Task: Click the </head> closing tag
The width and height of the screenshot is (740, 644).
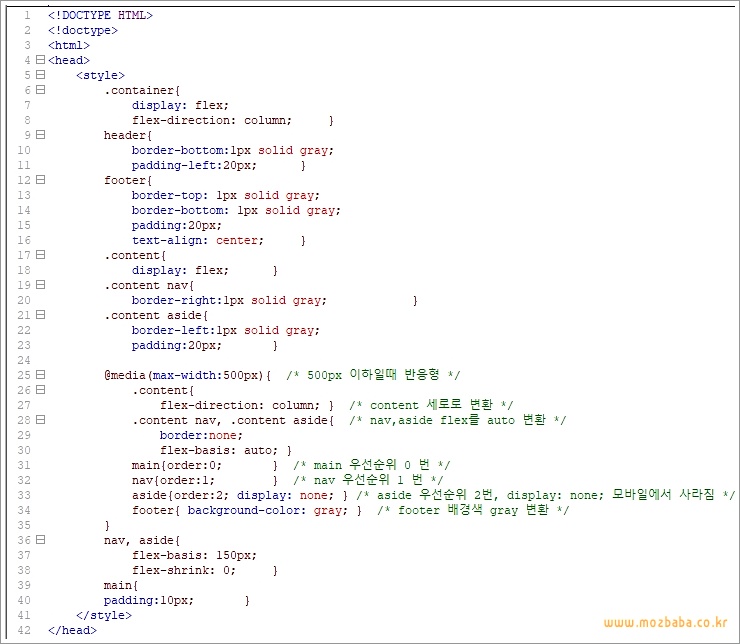Action: (x=72, y=630)
